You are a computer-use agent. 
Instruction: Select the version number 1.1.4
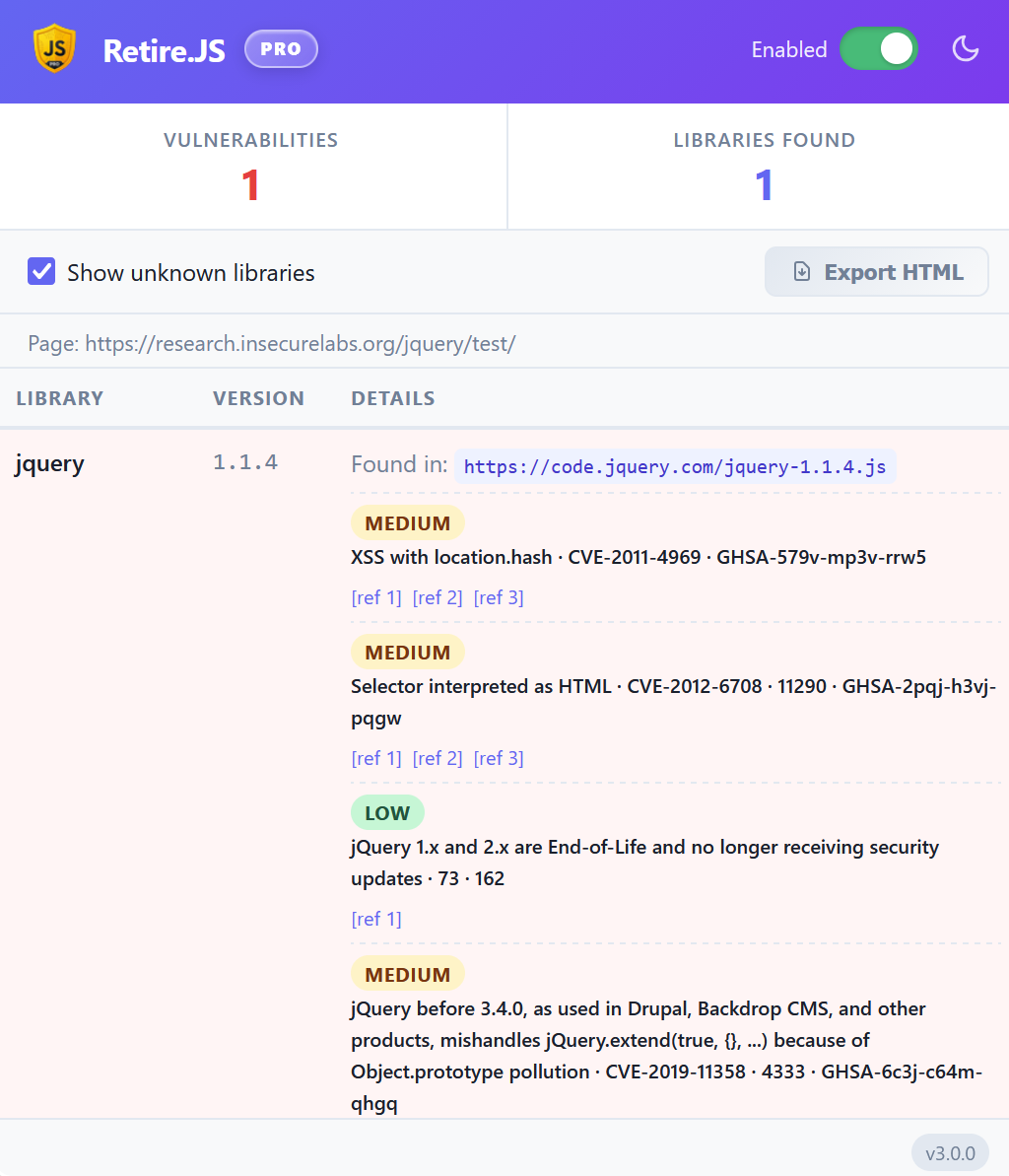pyautogui.click(x=245, y=462)
